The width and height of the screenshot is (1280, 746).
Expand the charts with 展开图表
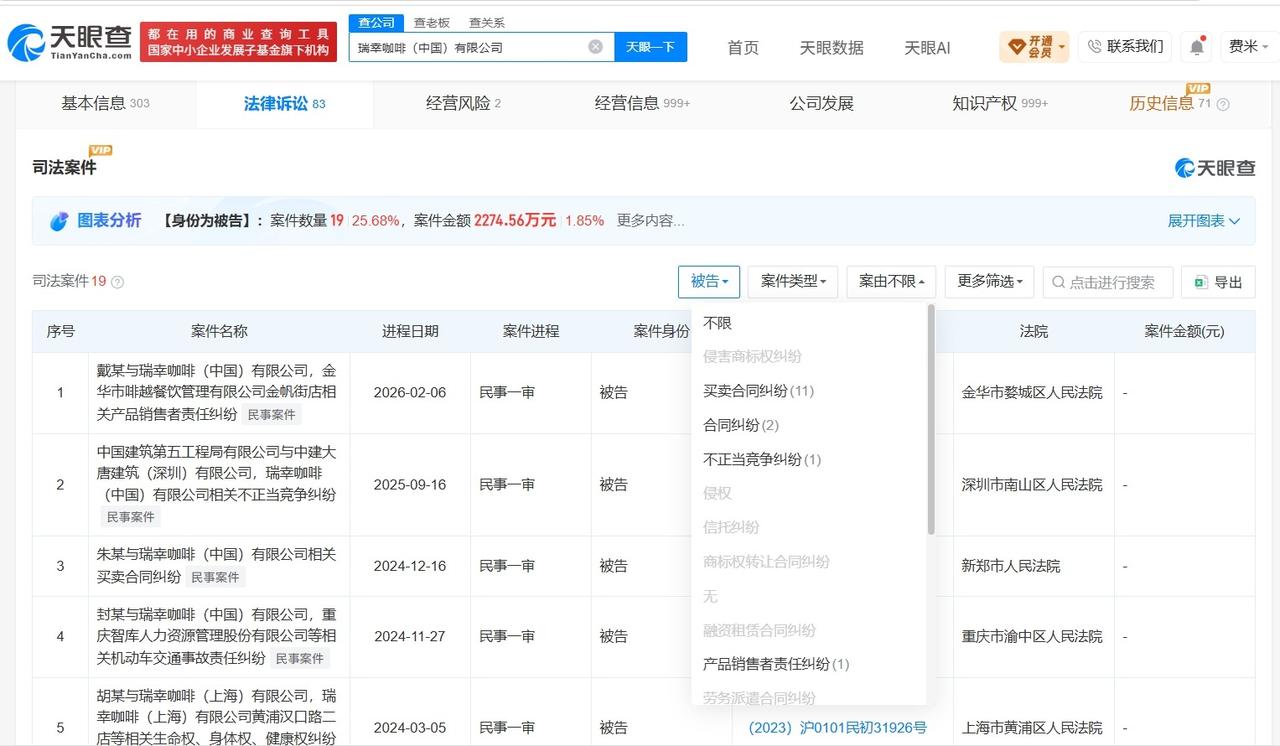tap(1204, 221)
